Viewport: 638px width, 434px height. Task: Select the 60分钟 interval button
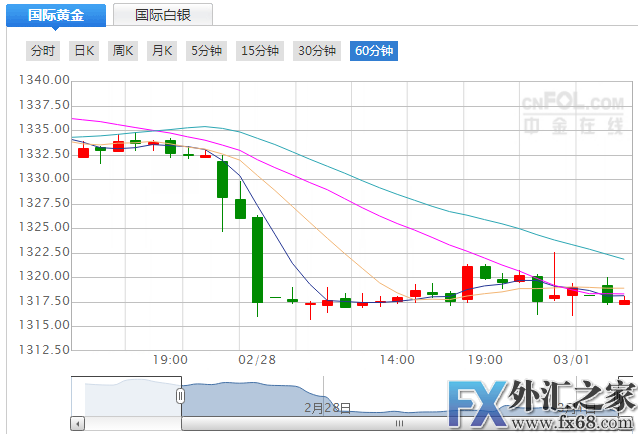click(x=374, y=51)
